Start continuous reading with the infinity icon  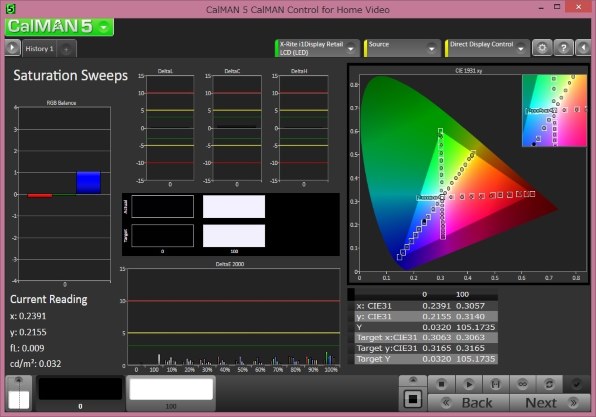pyautogui.click(x=523, y=384)
